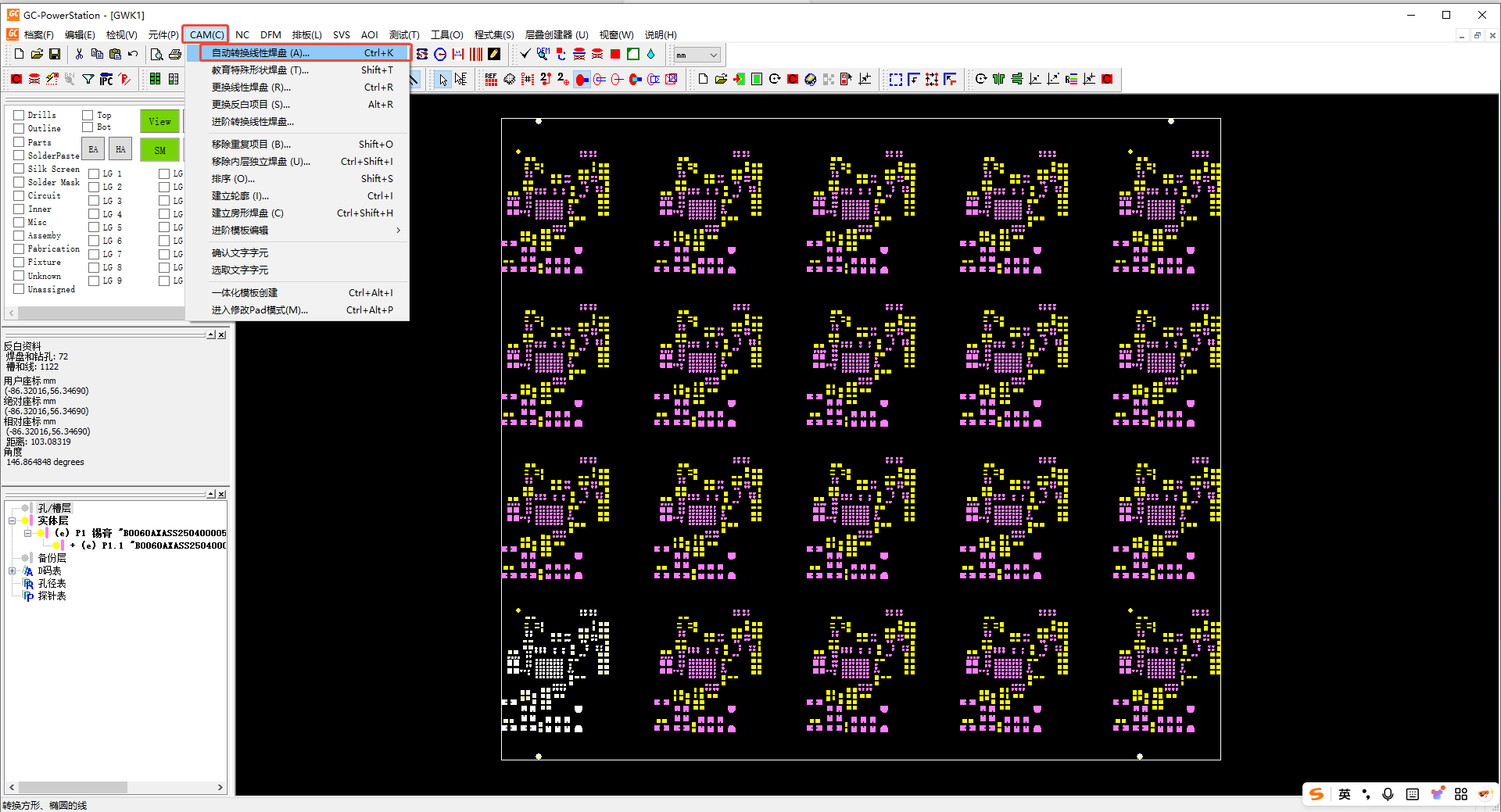This screenshot has width=1501, height=812.
Task: Click the scissors Cut icon
Action: click(79, 54)
